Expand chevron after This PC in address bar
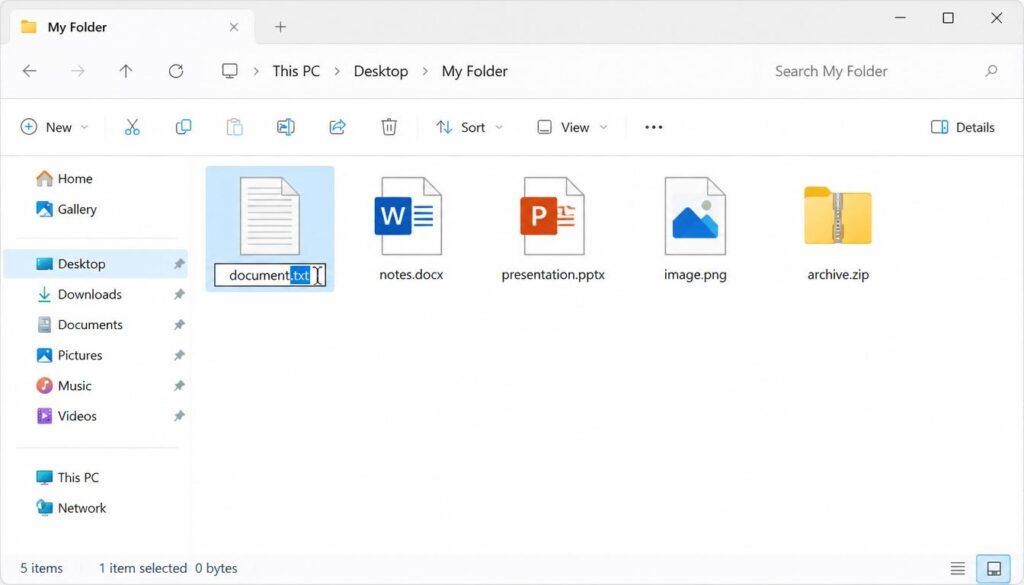The height and width of the screenshot is (585, 1024). [x=337, y=71]
